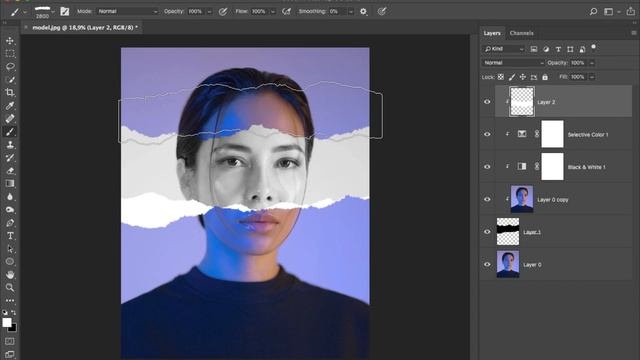640x360 pixels.
Task: Click the Share icon in top right
Action: pyautogui.click(x=631, y=11)
